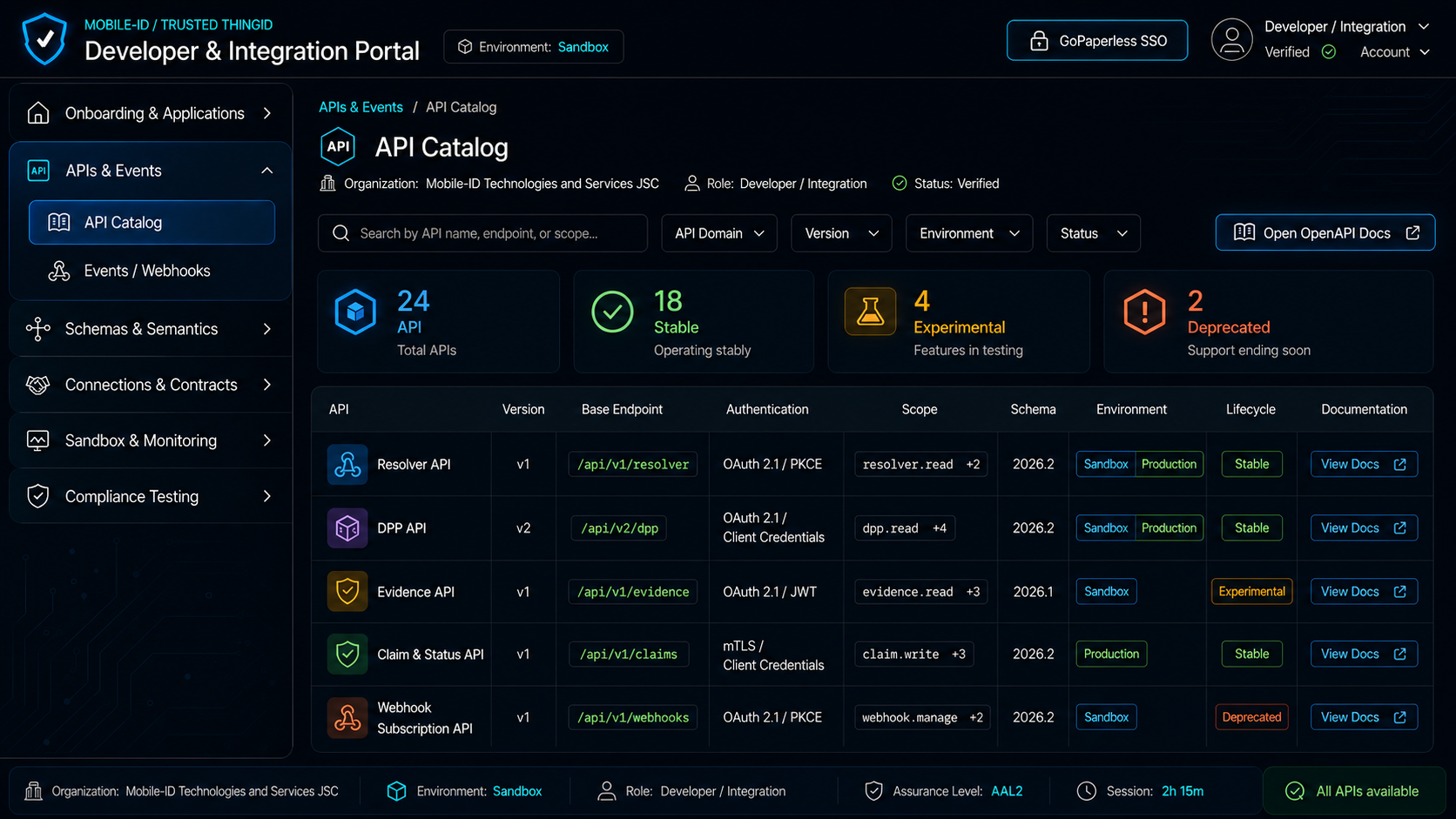
Task: Click the APIs & Events sidebar icon
Action: (x=38, y=171)
